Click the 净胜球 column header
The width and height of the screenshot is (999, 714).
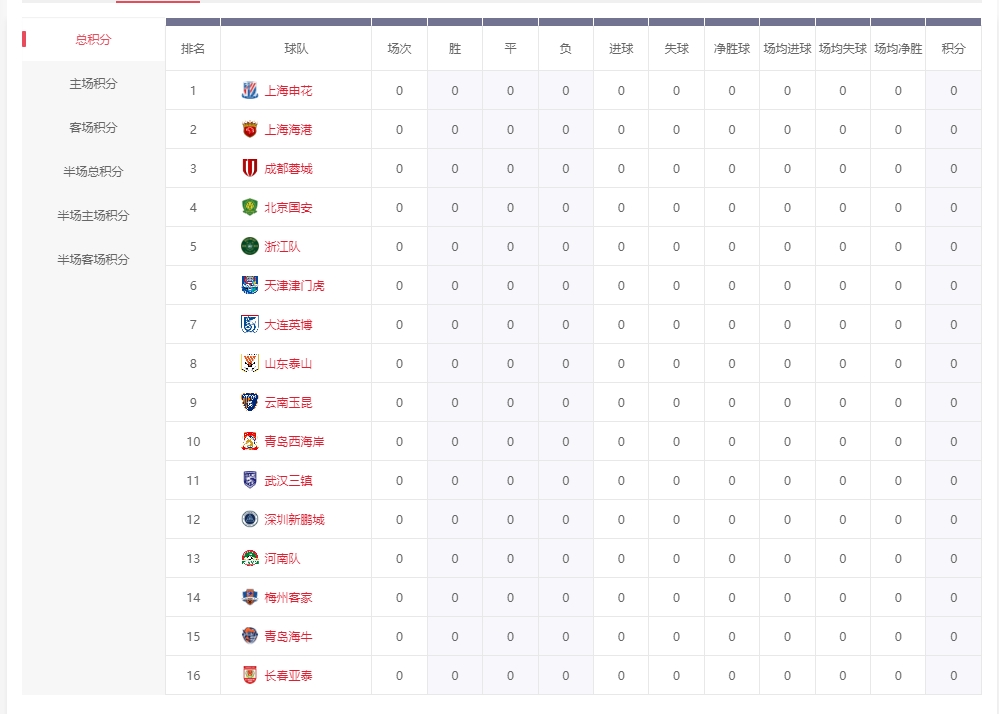tap(731, 49)
